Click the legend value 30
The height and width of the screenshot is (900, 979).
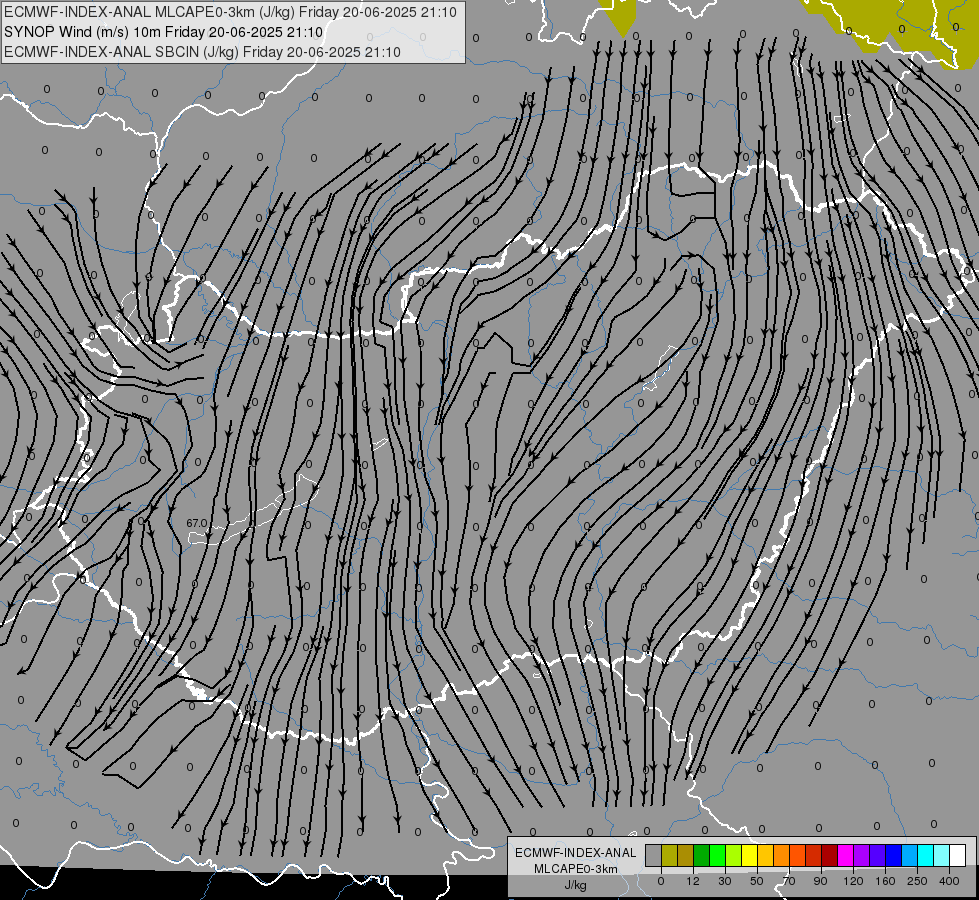click(x=725, y=881)
